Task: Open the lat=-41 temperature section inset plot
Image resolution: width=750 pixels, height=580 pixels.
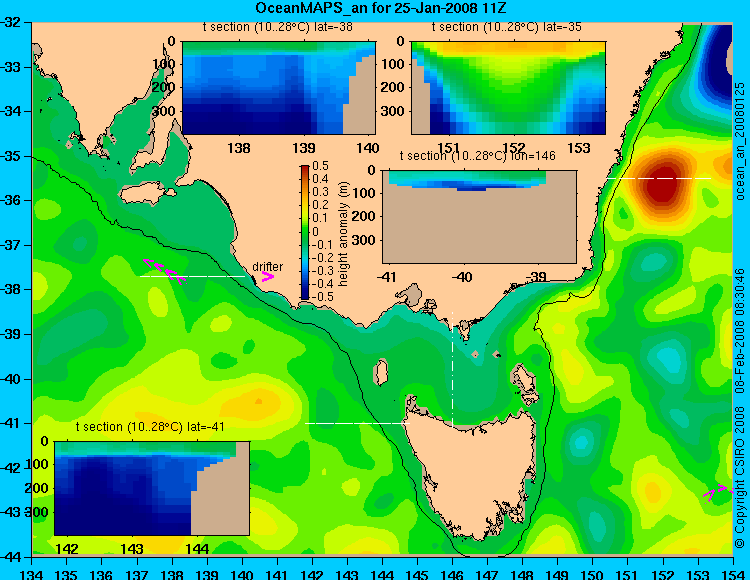Action: (x=152, y=488)
